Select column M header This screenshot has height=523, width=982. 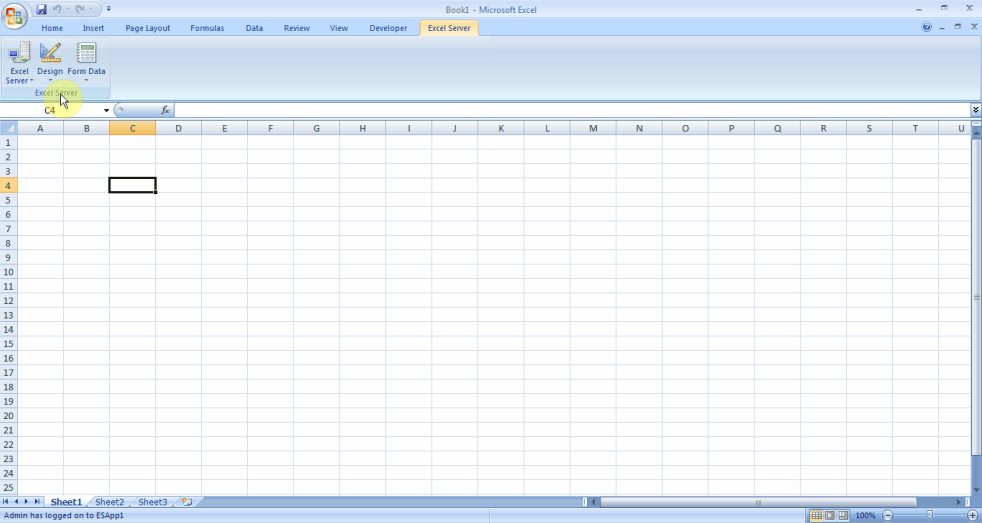pyautogui.click(x=593, y=128)
